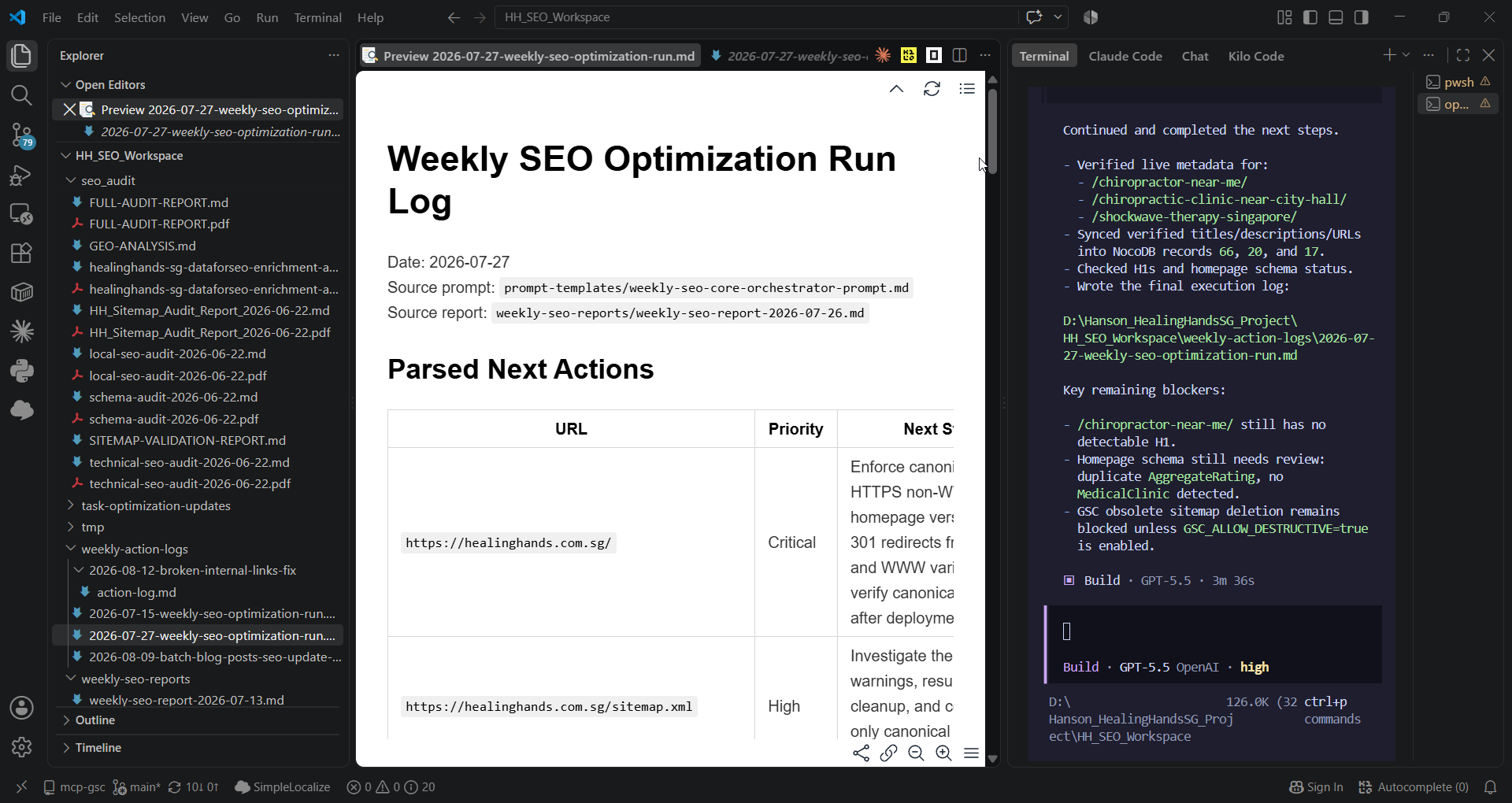Click the main* git branch indicator
Image resolution: width=1512 pixels, height=803 pixels.
click(136, 786)
